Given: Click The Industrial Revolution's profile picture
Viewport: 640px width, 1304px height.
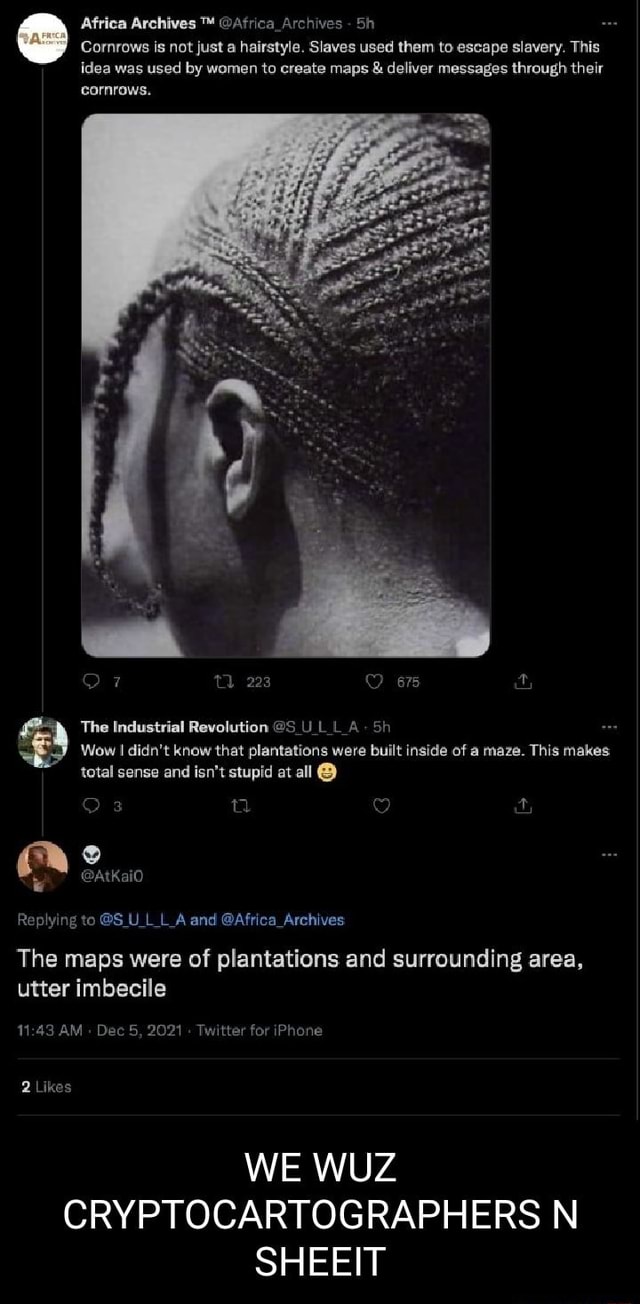Looking at the screenshot, I should pos(42,742).
